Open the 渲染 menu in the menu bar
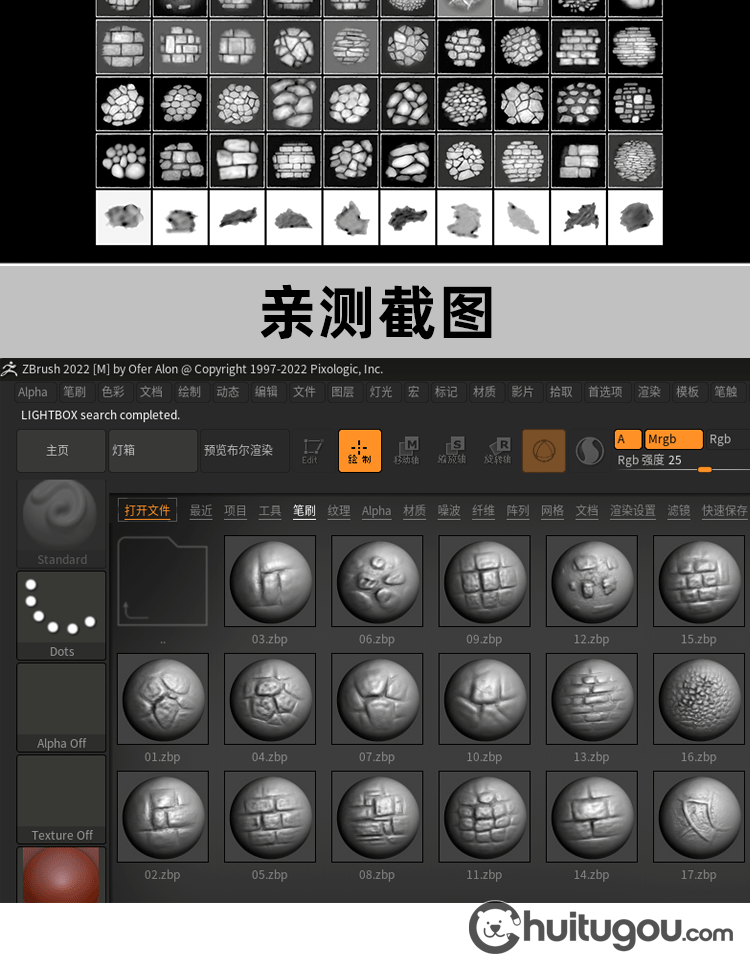750x960 pixels. point(649,392)
